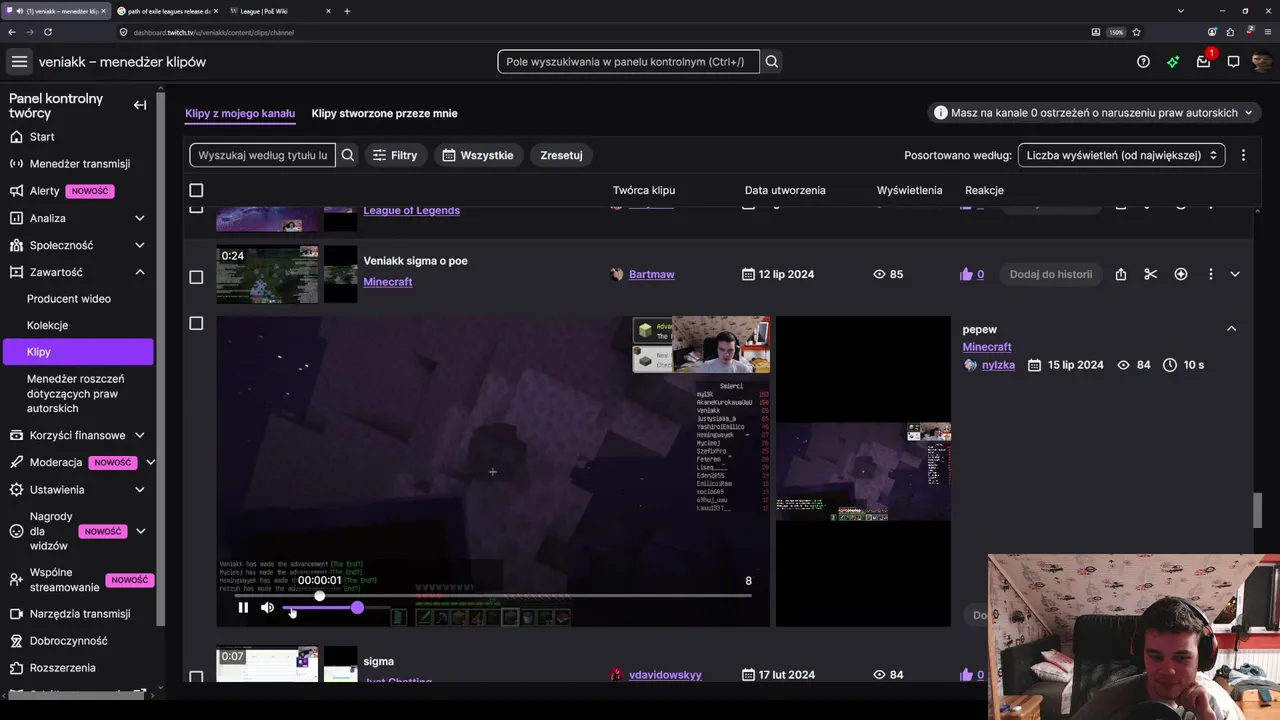The width and height of the screenshot is (1280, 720).
Task: Like the Veniakk sigma o poe clip
Action: pyautogui.click(x=966, y=274)
